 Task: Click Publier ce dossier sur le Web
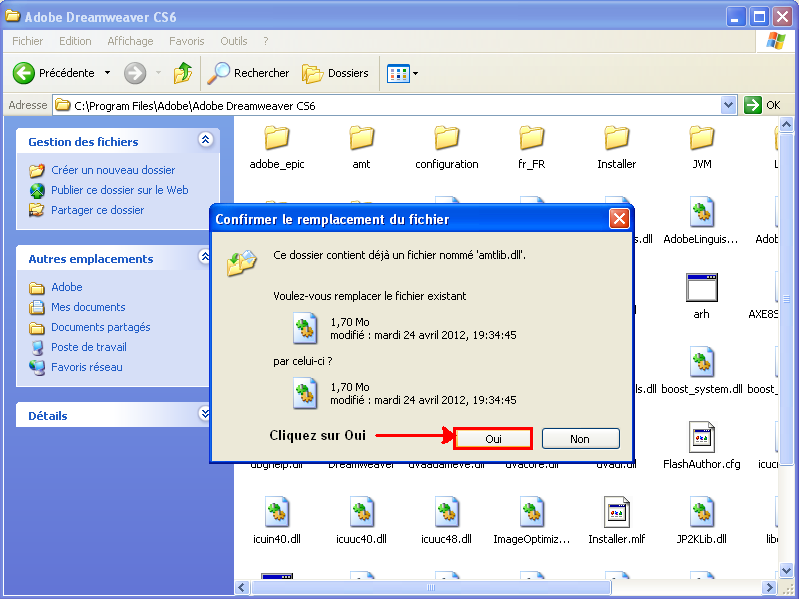(x=120, y=190)
